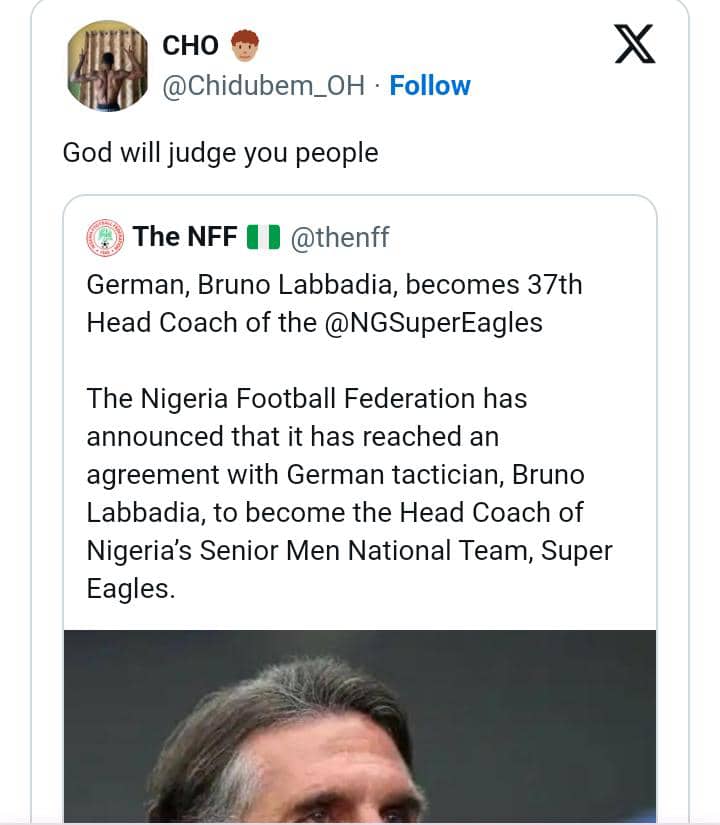This screenshot has width=720, height=825.
Task: Click the "God will judge you people" text
Action: pyautogui.click(x=220, y=153)
